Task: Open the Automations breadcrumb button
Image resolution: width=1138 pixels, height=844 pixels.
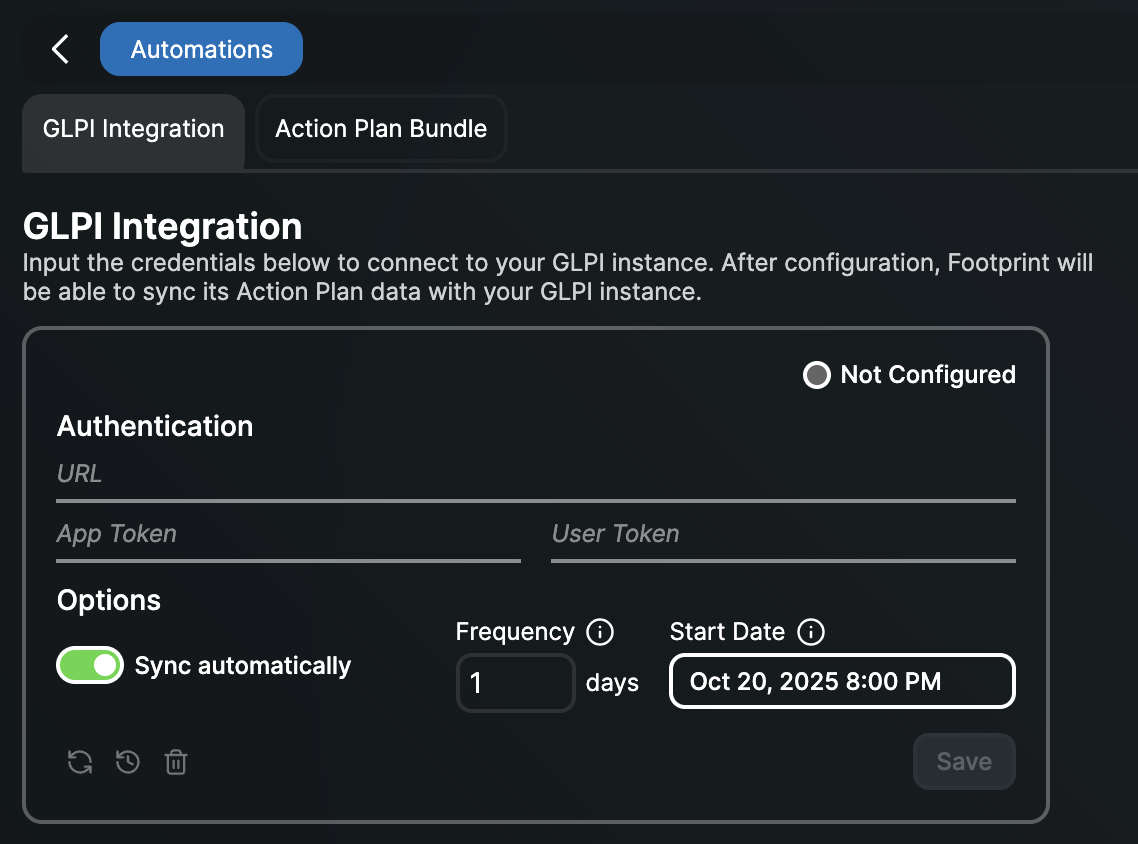Action: [x=201, y=49]
